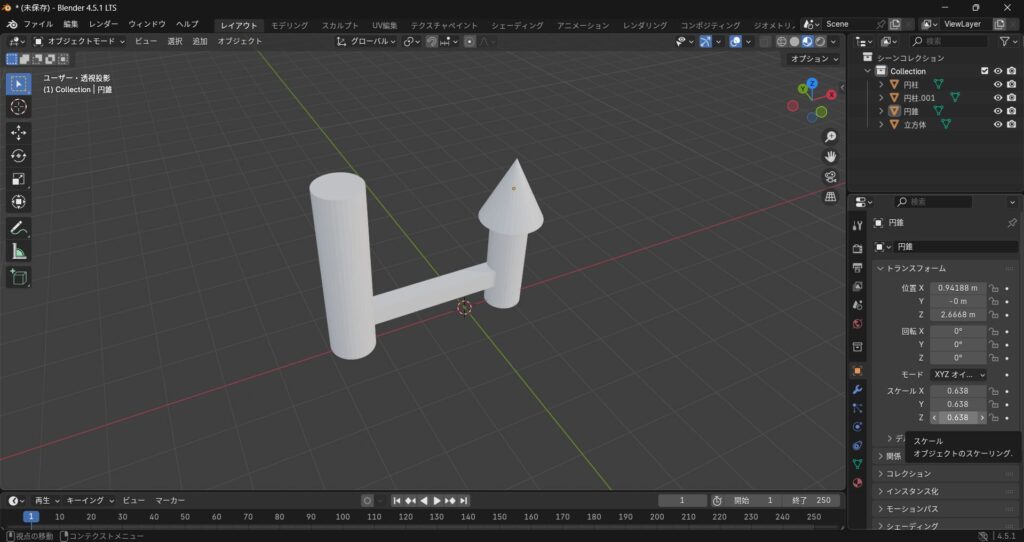
Task: Switch to the モデリング workspace tab
Action: [x=289, y=25]
